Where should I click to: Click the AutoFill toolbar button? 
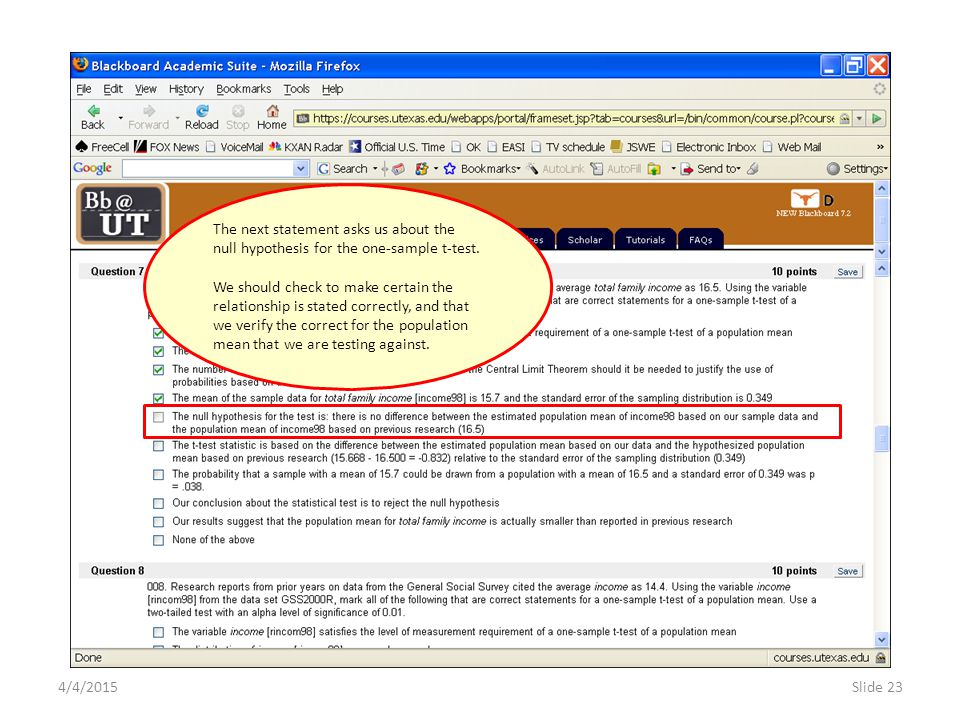[x=615, y=168]
